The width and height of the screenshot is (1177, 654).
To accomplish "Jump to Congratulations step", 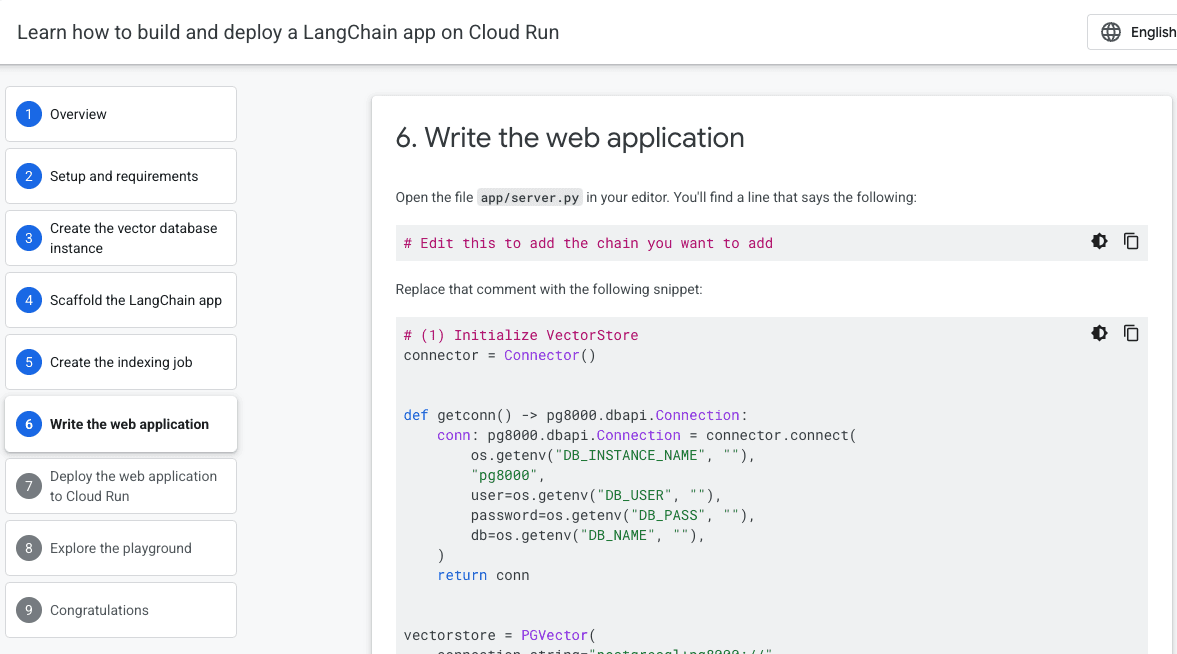I will click(121, 610).
